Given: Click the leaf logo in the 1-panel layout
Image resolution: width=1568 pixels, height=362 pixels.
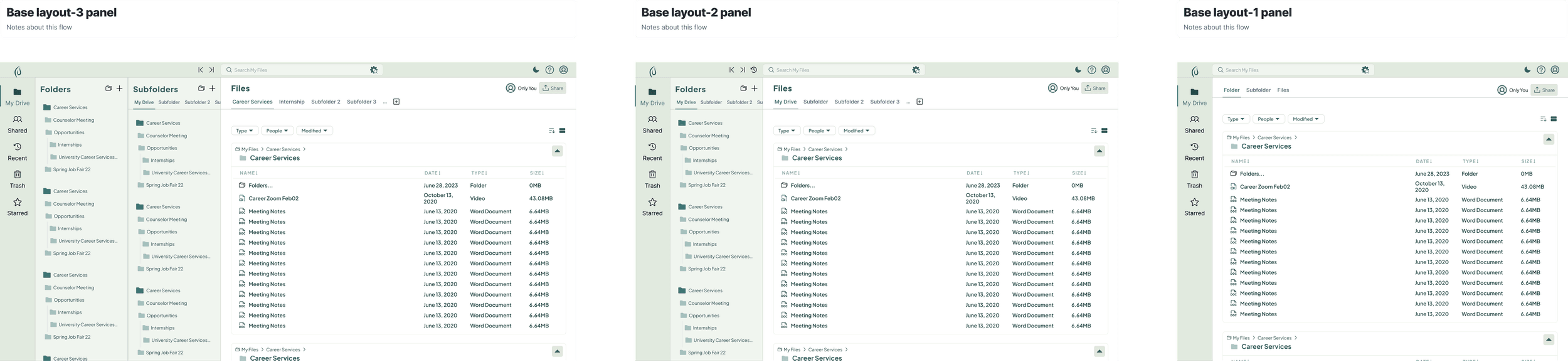Looking at the screenshot, I should coord(1195,72).
